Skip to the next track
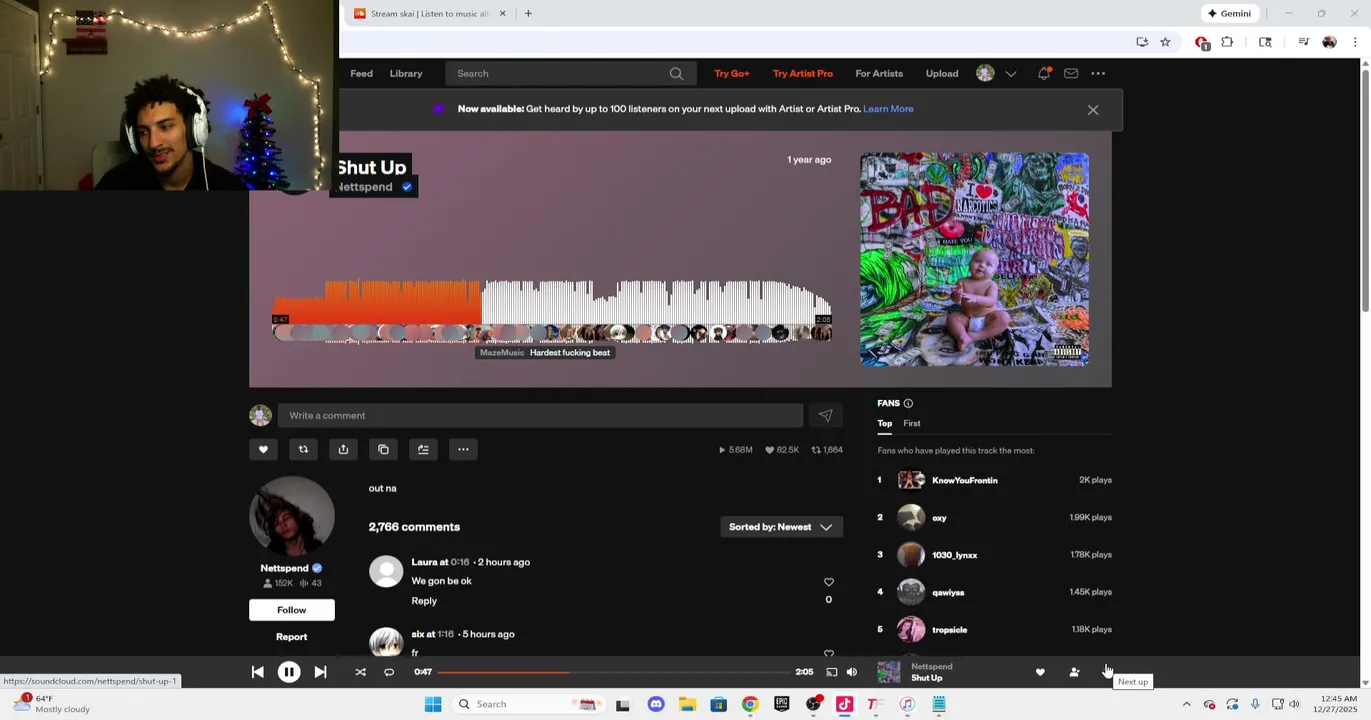Viewport: 1371px width, 720px height. 320,672
